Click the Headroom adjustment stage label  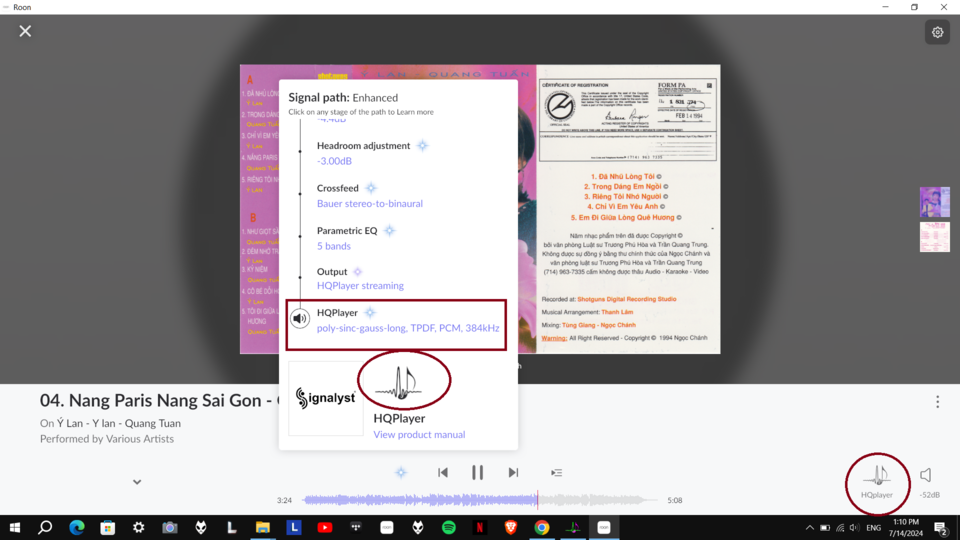click(x=364, y=146)
